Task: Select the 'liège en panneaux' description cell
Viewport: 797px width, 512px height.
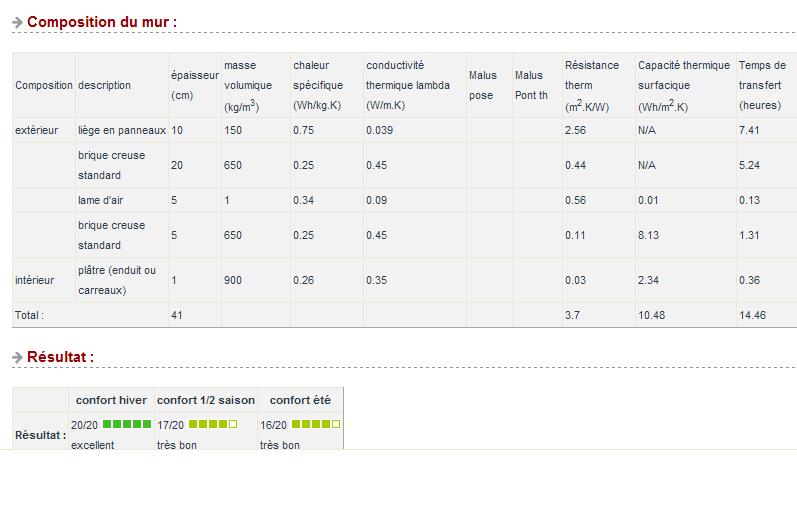Action: click(122, 130)
